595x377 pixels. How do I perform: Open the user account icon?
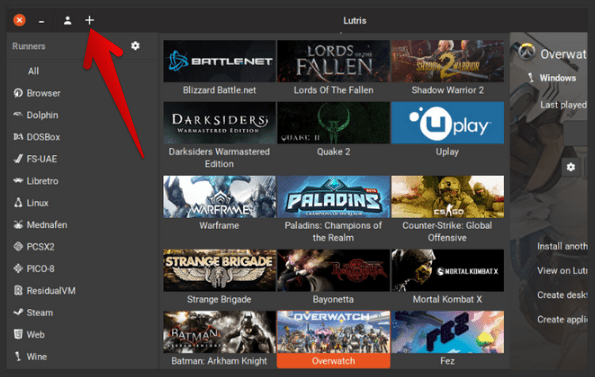click(x=68, y=20)
